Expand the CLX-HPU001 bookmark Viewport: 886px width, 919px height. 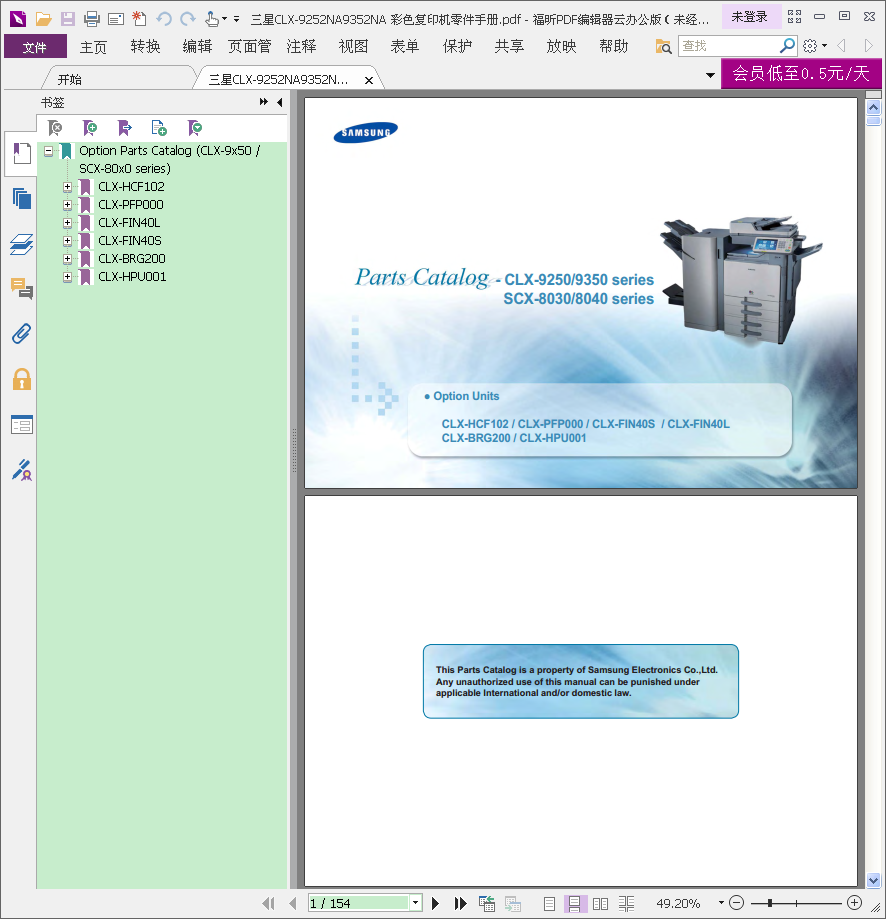tap(67, 277)
